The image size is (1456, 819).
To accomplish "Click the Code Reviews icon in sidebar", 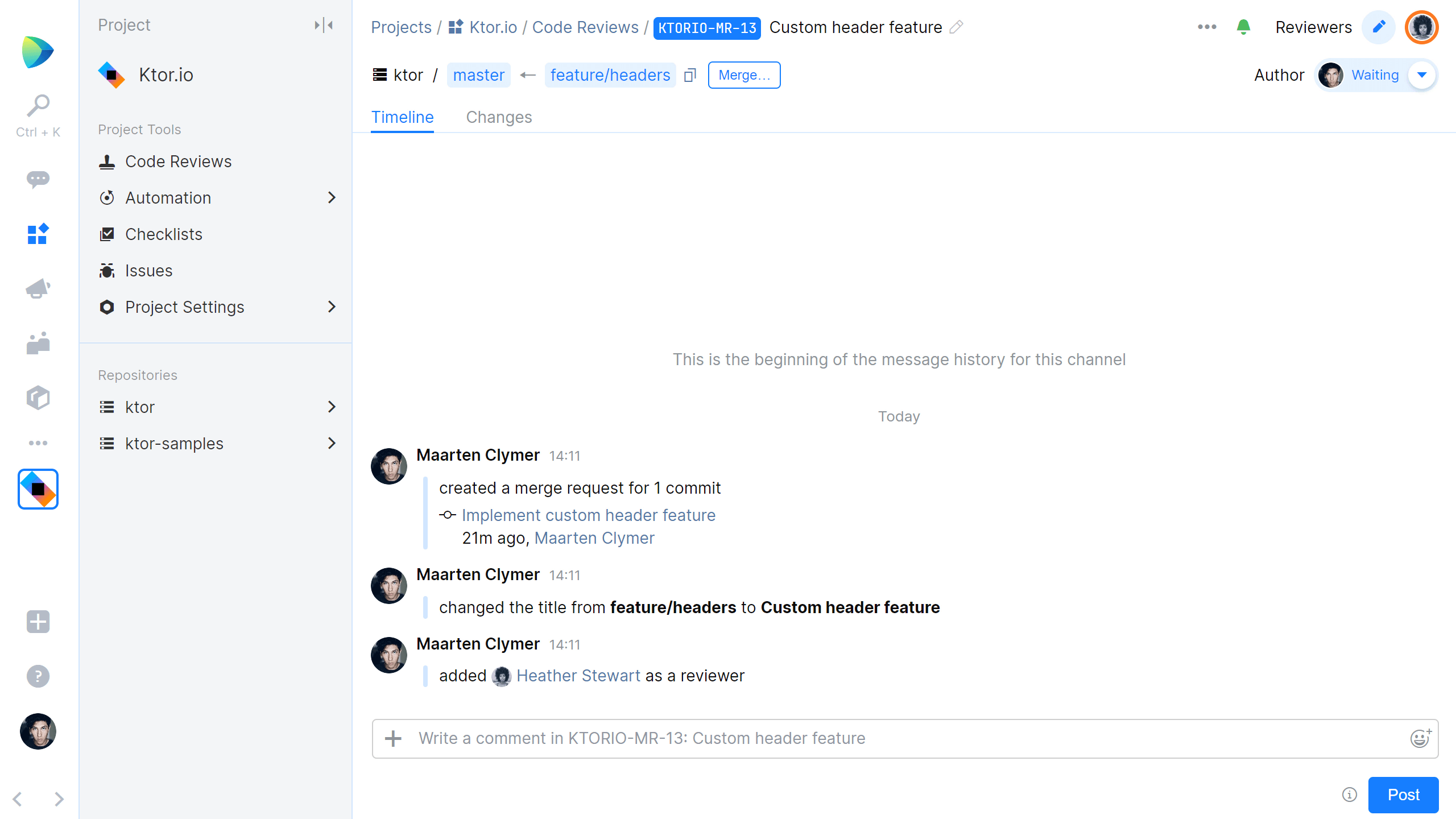I will (x=107, y=161).
